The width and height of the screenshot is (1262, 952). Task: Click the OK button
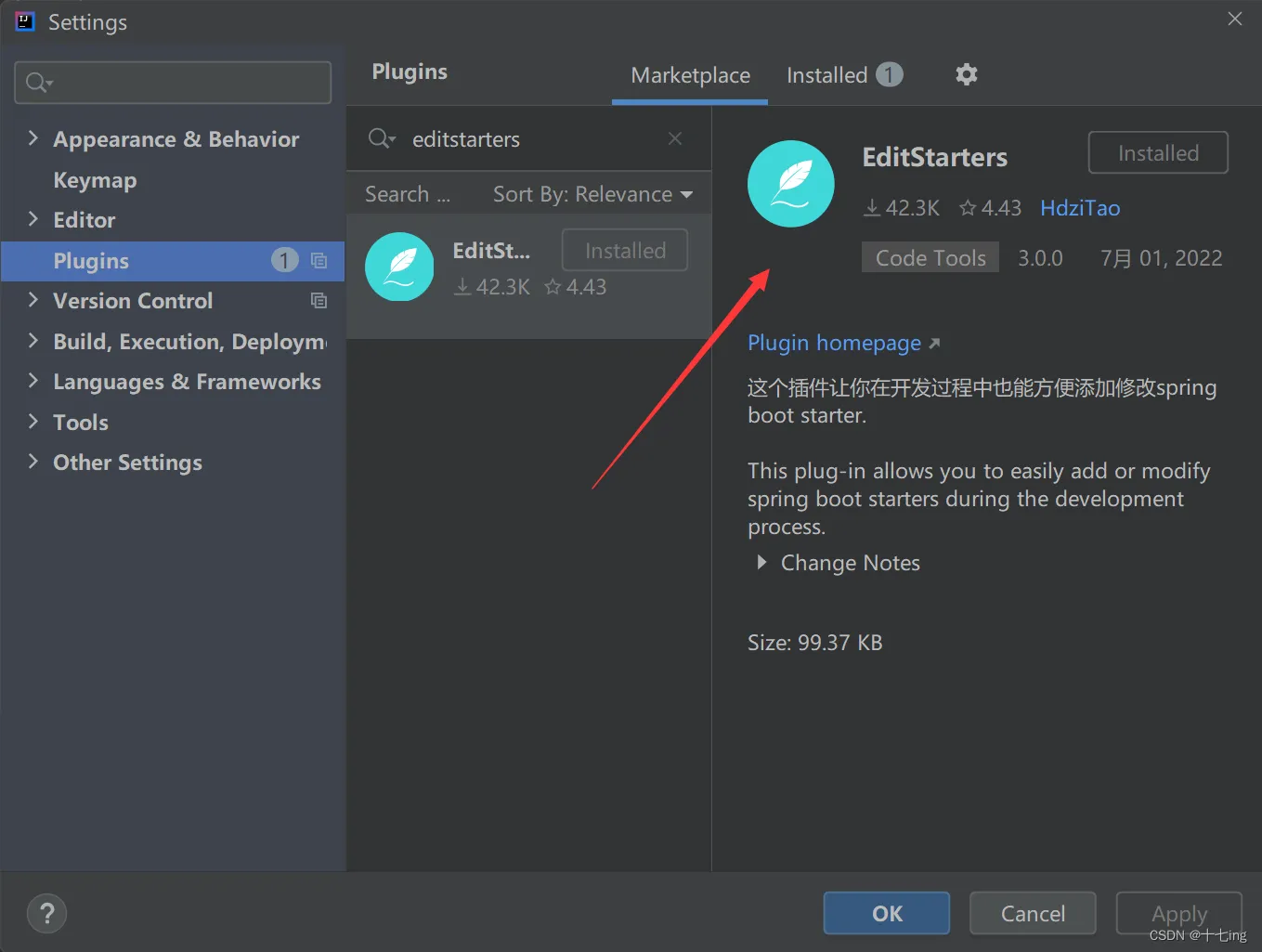click(886, 914)
